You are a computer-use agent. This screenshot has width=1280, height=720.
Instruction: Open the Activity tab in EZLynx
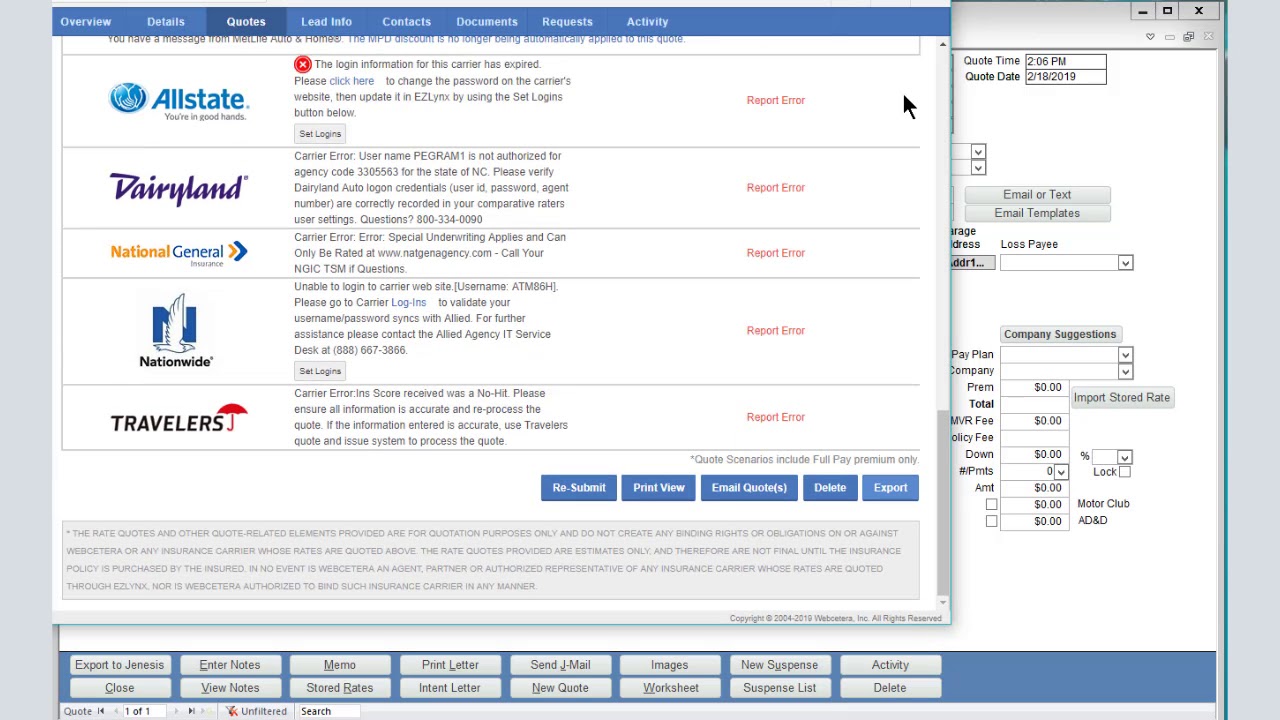tap(647, 21)
